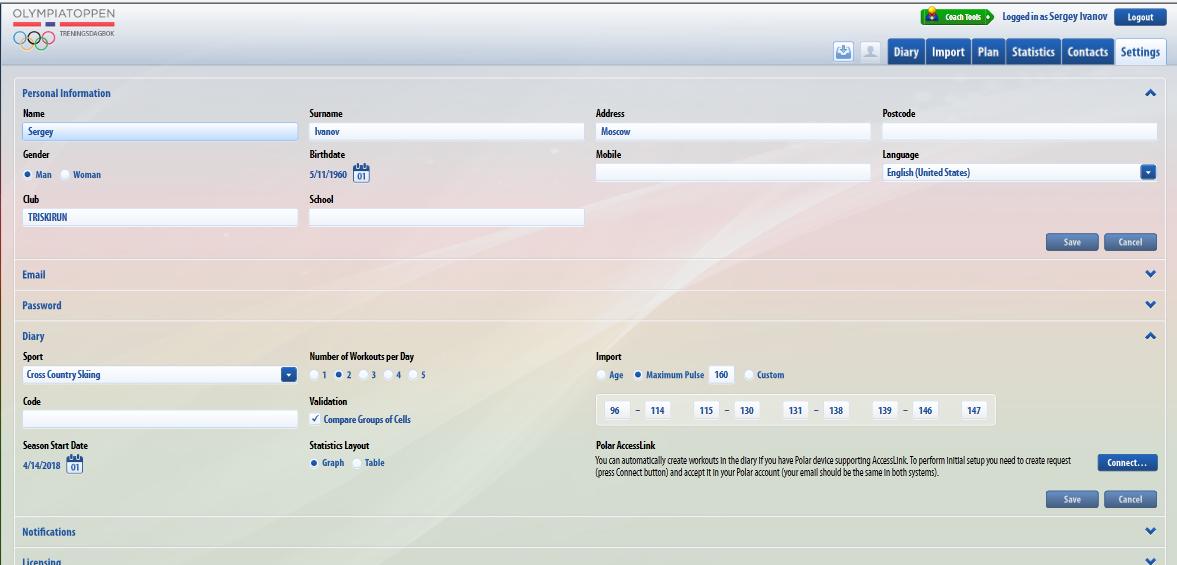1177x565 pixels.
Task: Click the School input field
Action: pyautogui.click(x=447, y=218)
